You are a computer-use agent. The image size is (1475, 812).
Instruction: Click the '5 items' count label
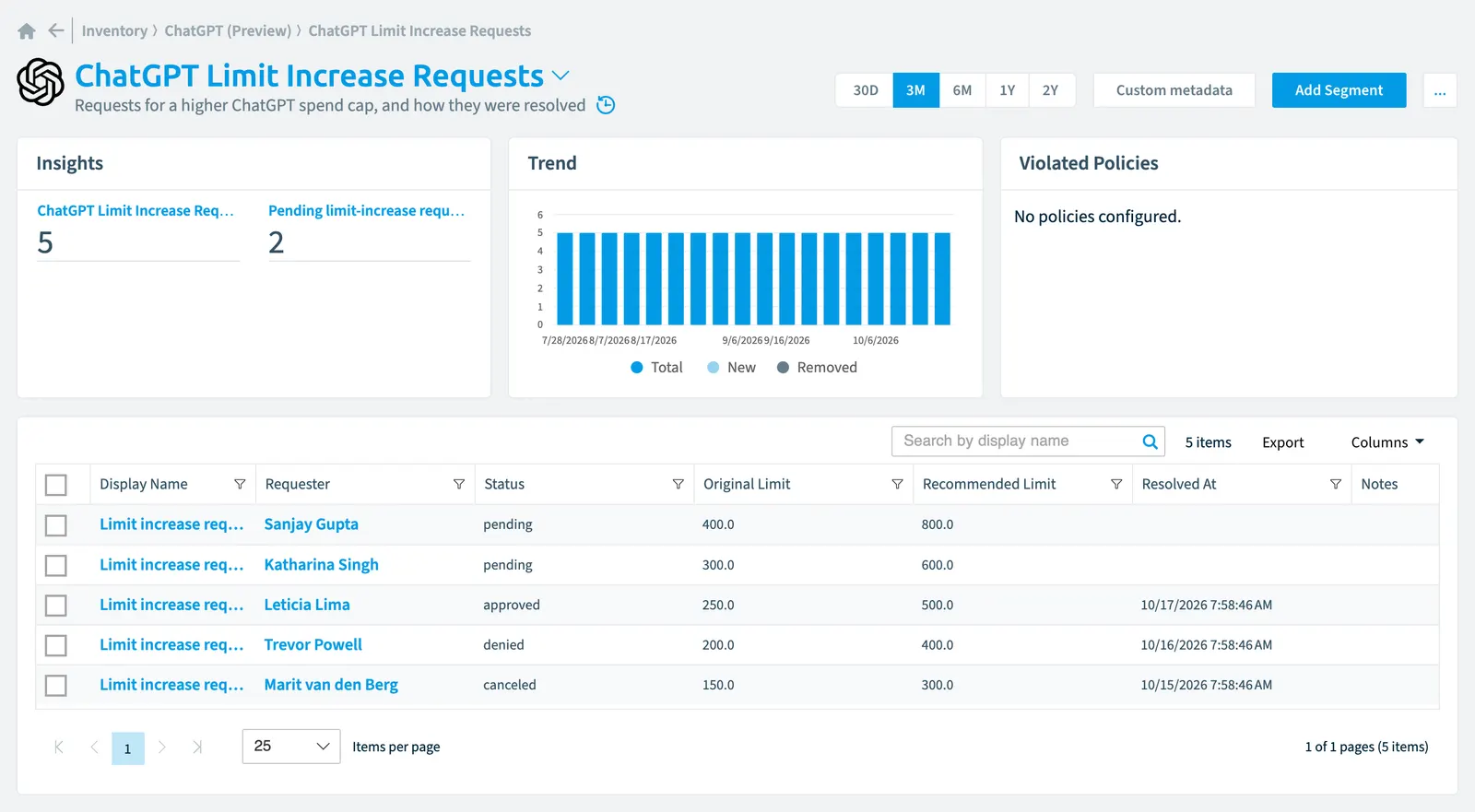1208,442
